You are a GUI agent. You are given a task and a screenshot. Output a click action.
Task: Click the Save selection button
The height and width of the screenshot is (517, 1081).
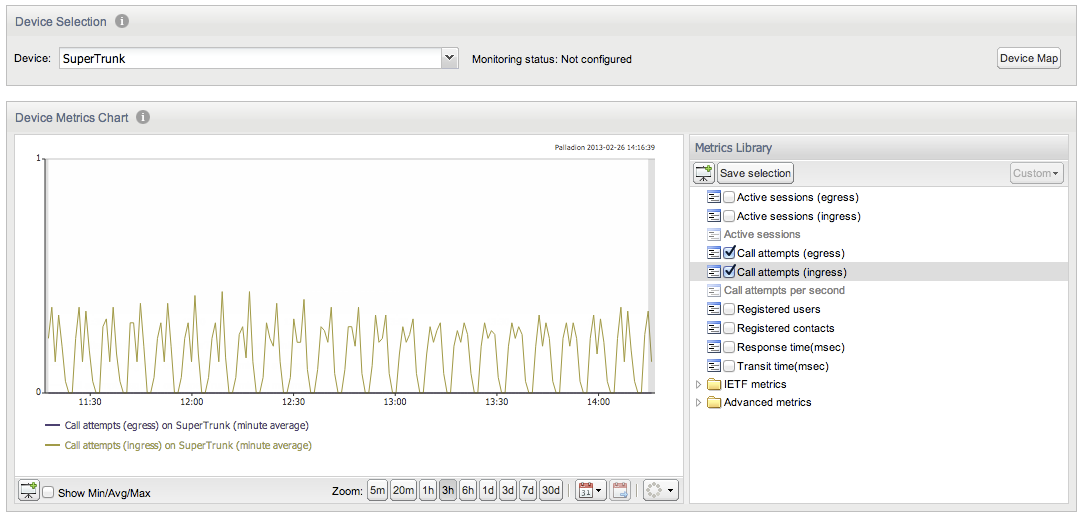(756, 173)
